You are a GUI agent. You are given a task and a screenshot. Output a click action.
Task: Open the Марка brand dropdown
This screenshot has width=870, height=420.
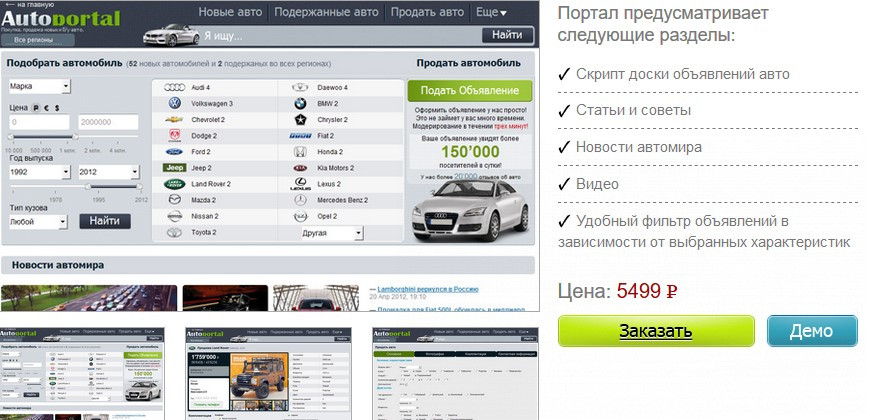click(39, 87)
